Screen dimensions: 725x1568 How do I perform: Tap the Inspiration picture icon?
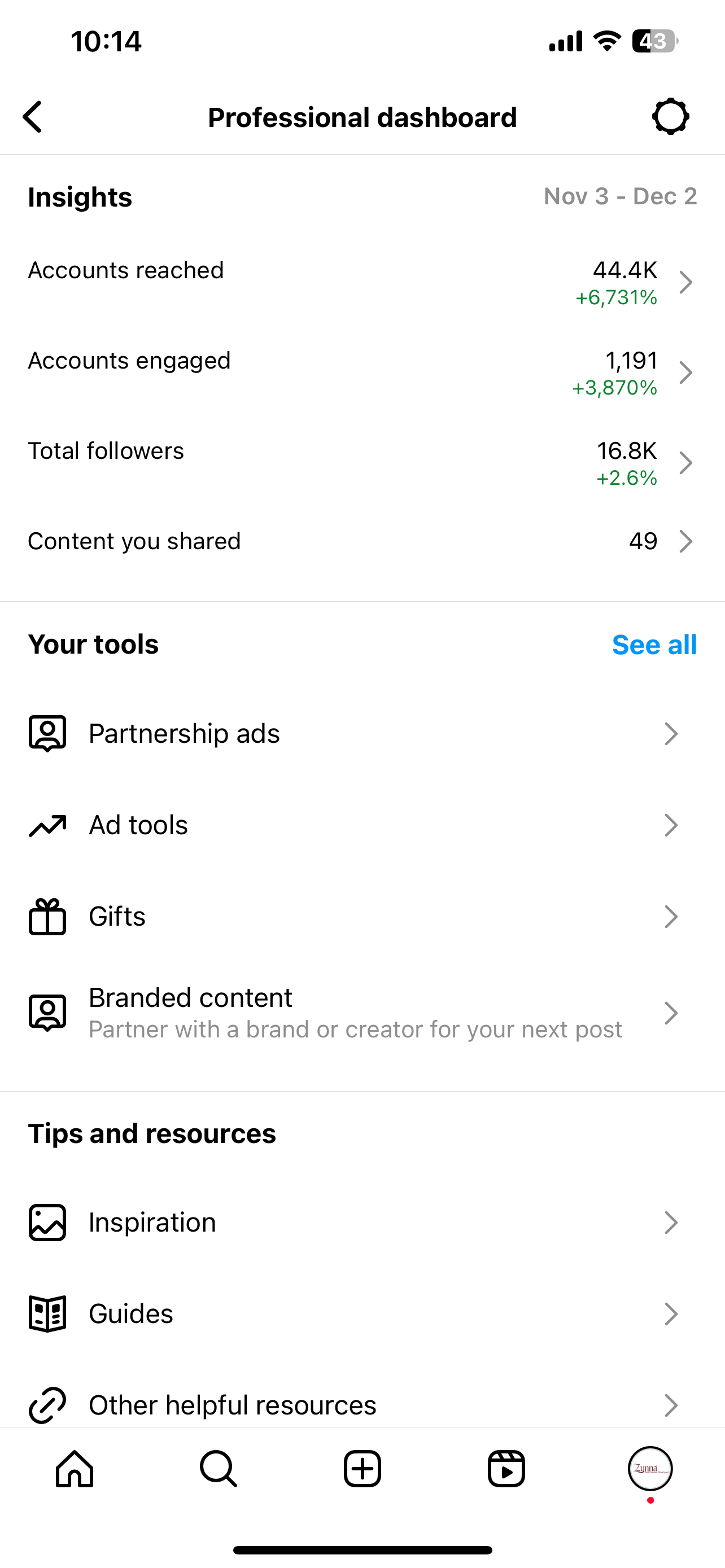tap(47, 1222)
